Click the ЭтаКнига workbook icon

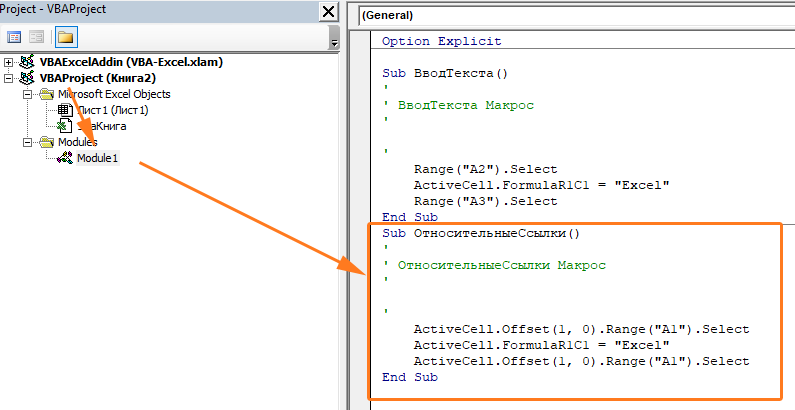tap(65, 126)
